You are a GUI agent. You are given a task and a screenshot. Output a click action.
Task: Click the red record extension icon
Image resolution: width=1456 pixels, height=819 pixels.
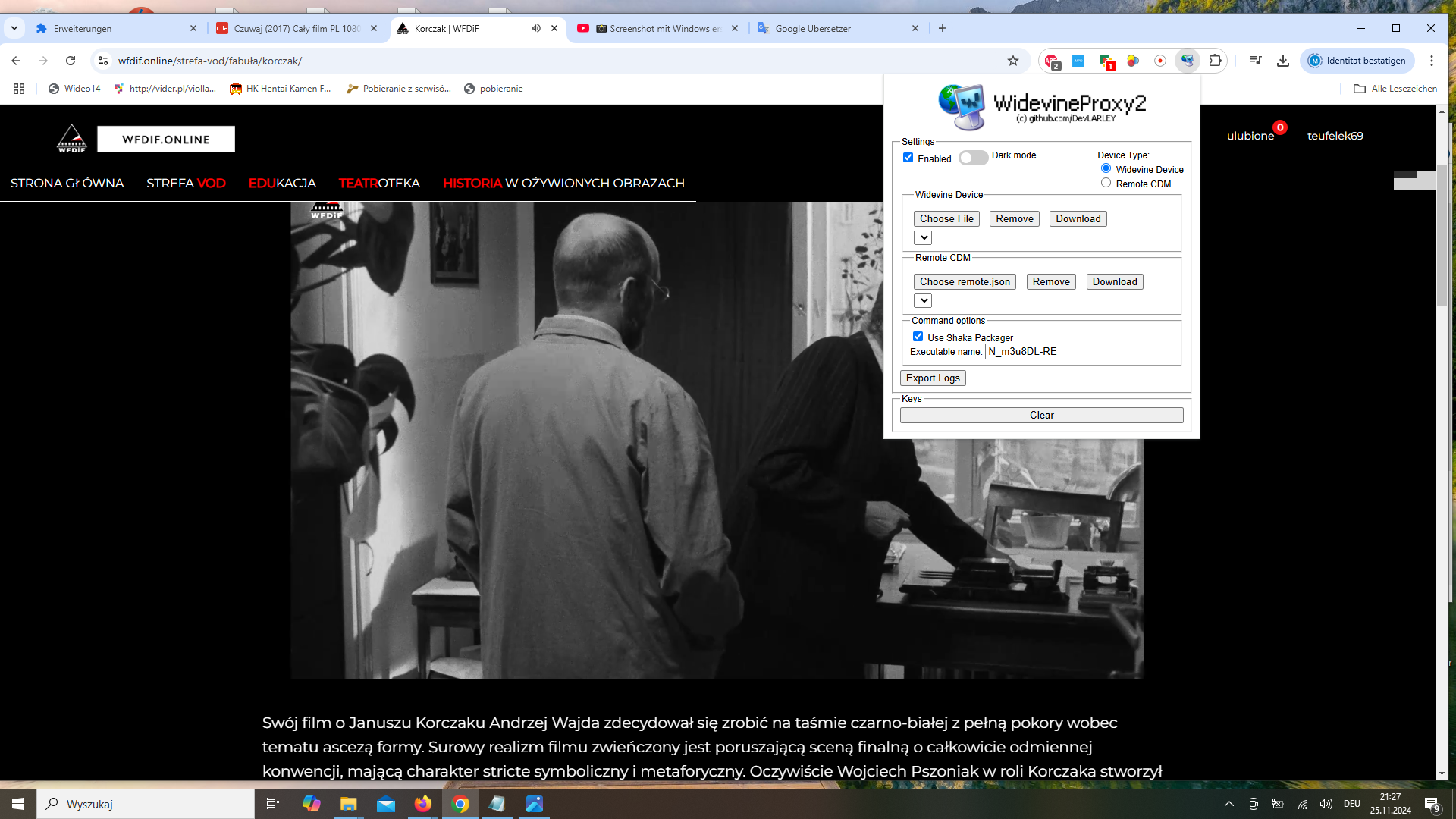[x=1160, y=61]
